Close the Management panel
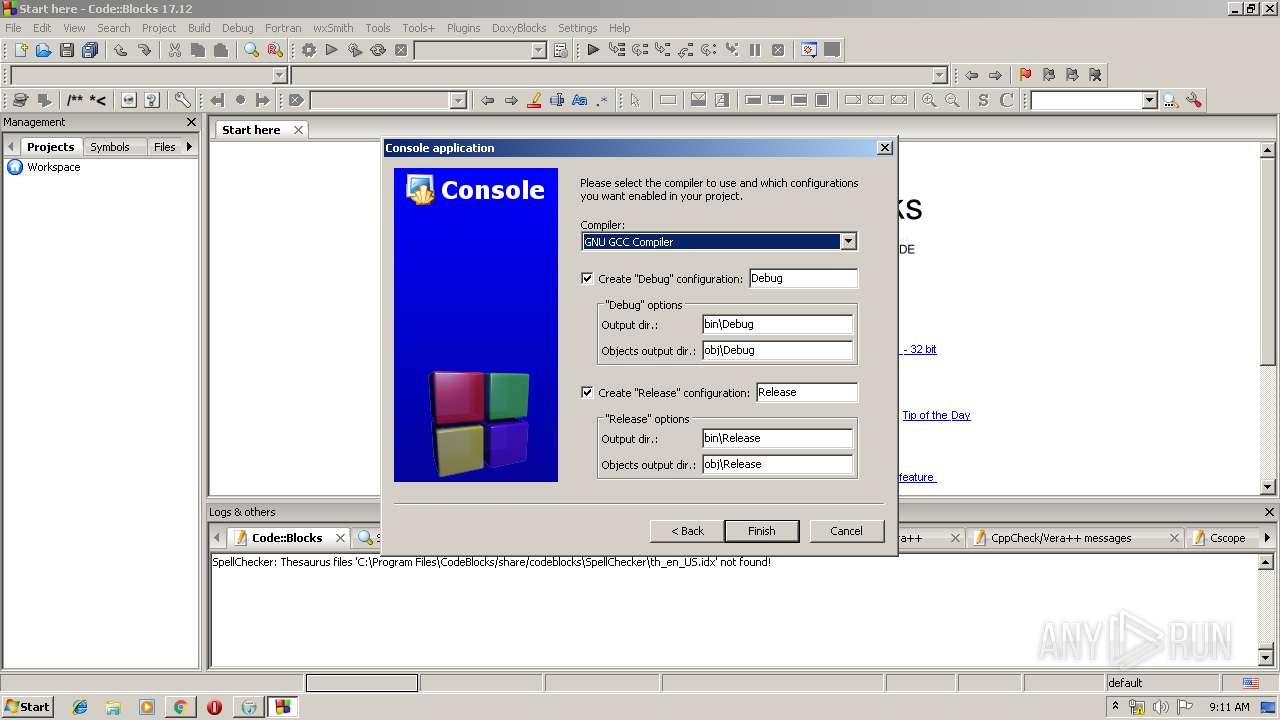 coord(191,122)
